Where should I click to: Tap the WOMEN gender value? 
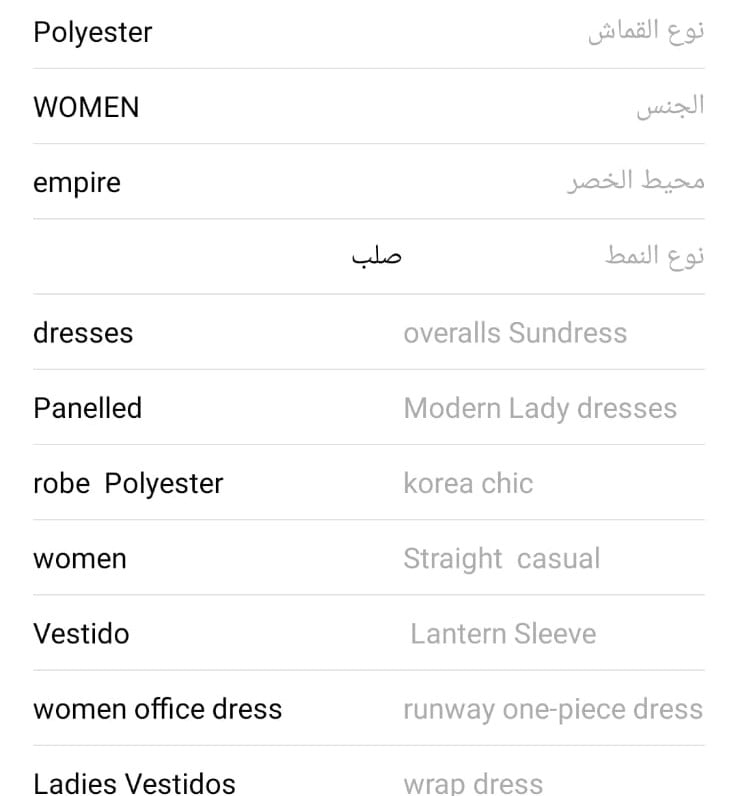tap(86, 107)
